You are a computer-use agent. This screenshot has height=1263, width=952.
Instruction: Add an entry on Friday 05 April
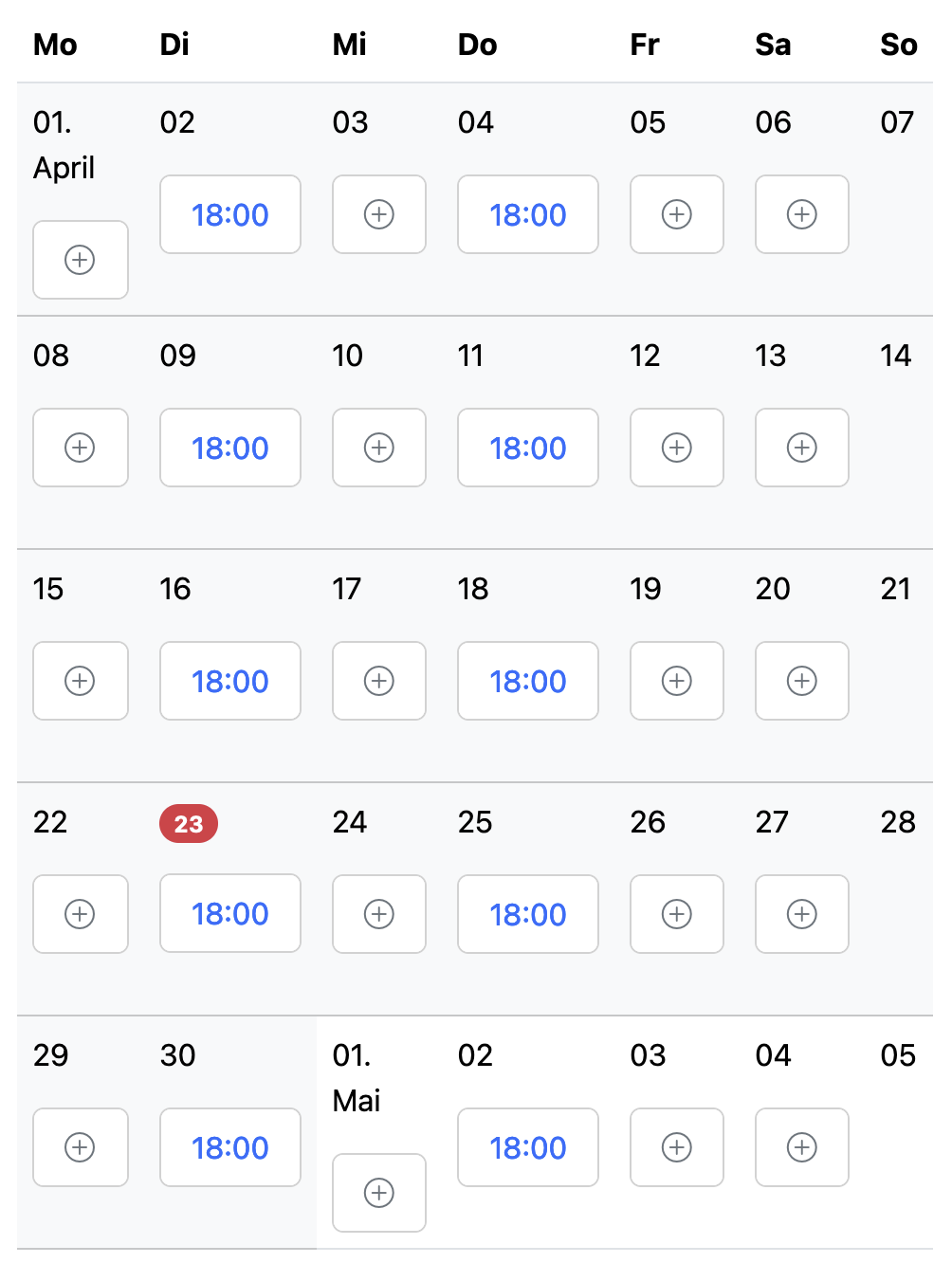[677, 214]
